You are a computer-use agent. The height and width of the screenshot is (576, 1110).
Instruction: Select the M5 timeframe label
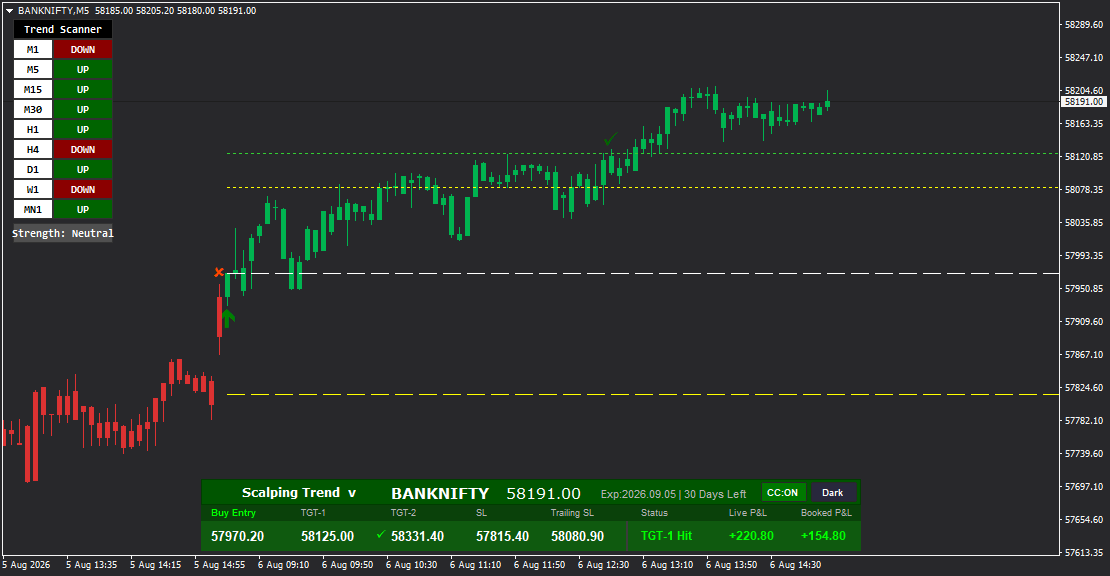33,69
